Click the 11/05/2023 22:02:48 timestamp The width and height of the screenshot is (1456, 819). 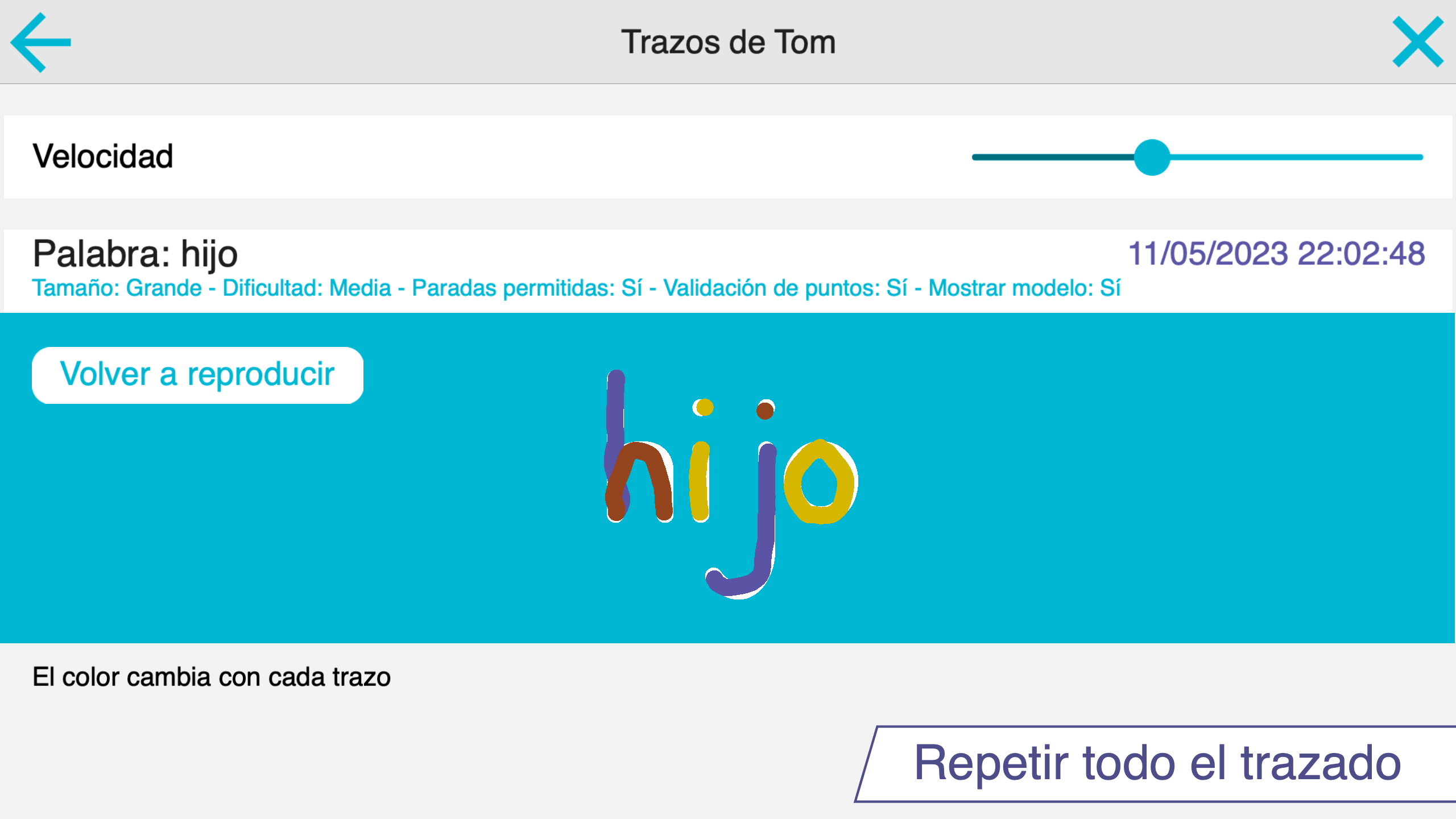(1276, 254)
